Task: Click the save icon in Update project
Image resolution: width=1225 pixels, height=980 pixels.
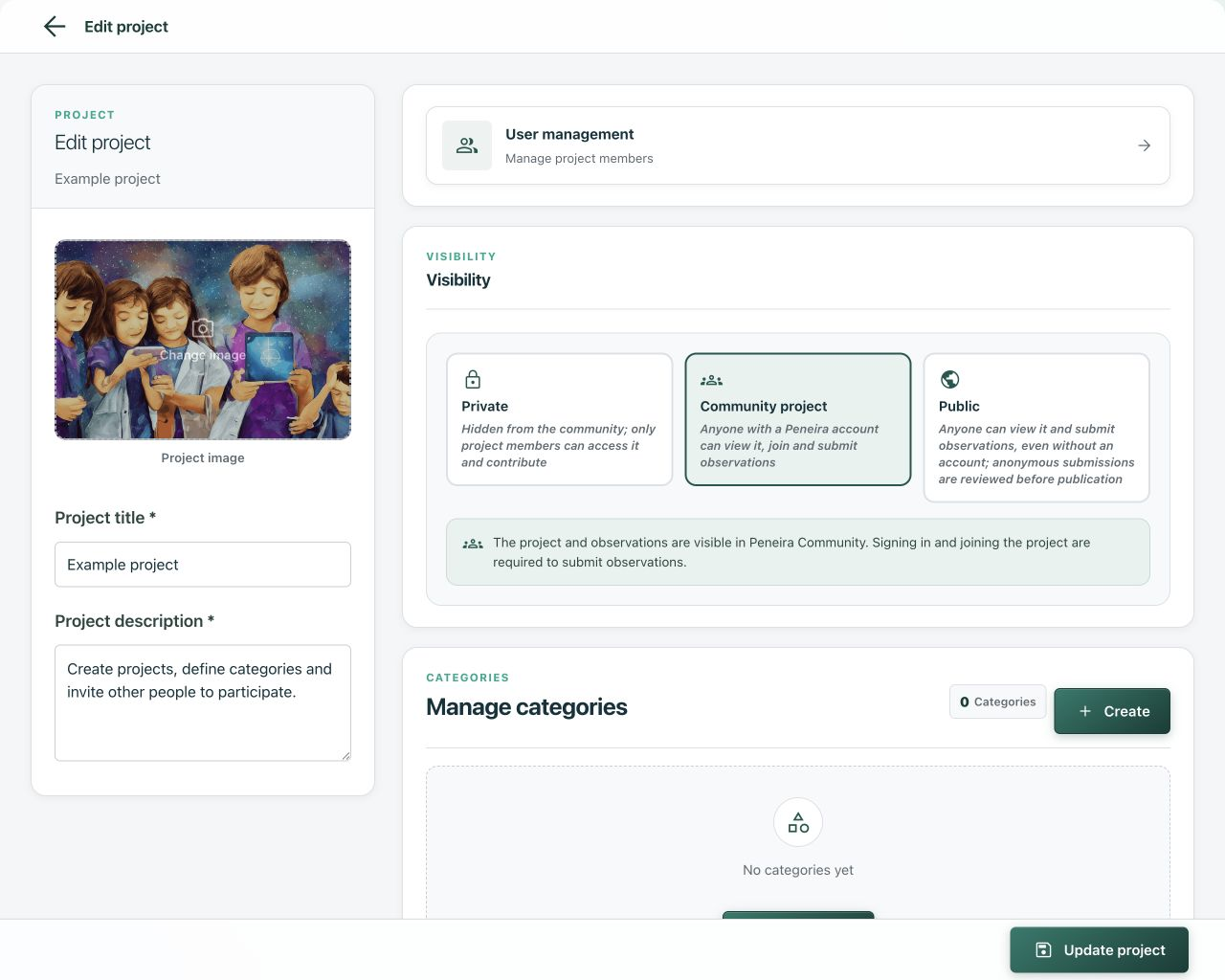Action: pyautogui.click(x=1044, y=950)
